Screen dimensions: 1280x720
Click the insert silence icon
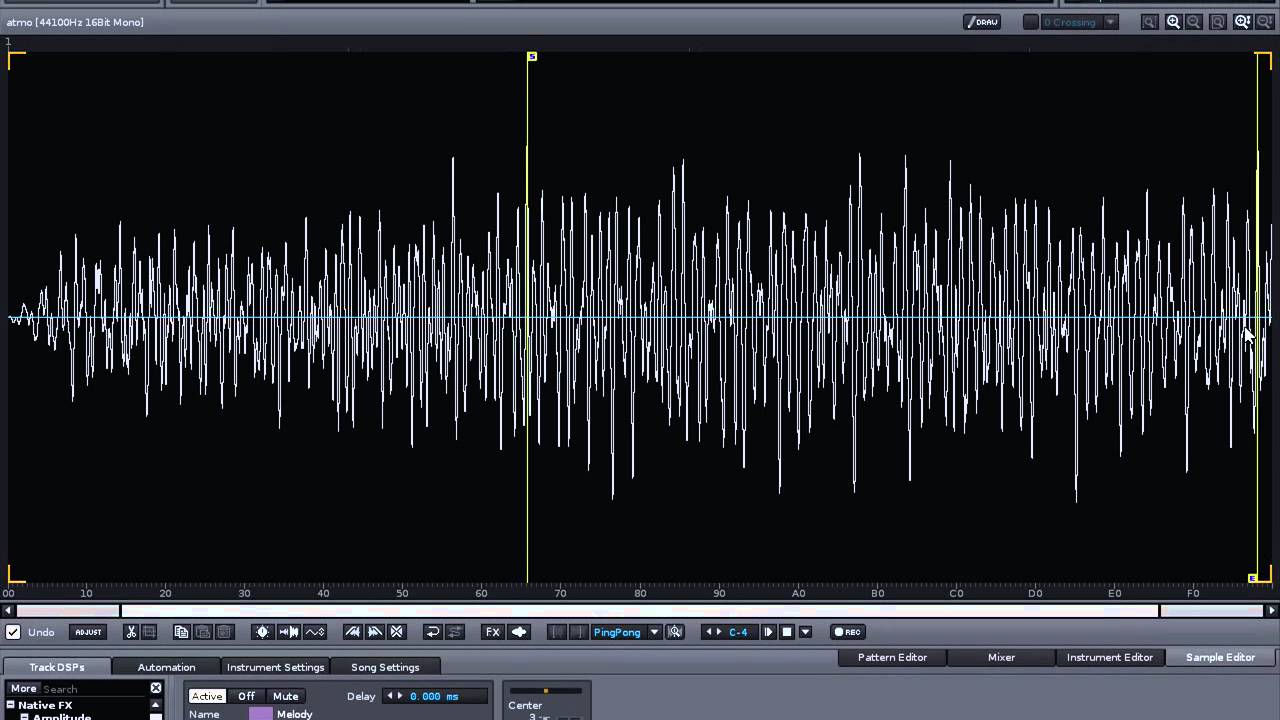point(289,632)
